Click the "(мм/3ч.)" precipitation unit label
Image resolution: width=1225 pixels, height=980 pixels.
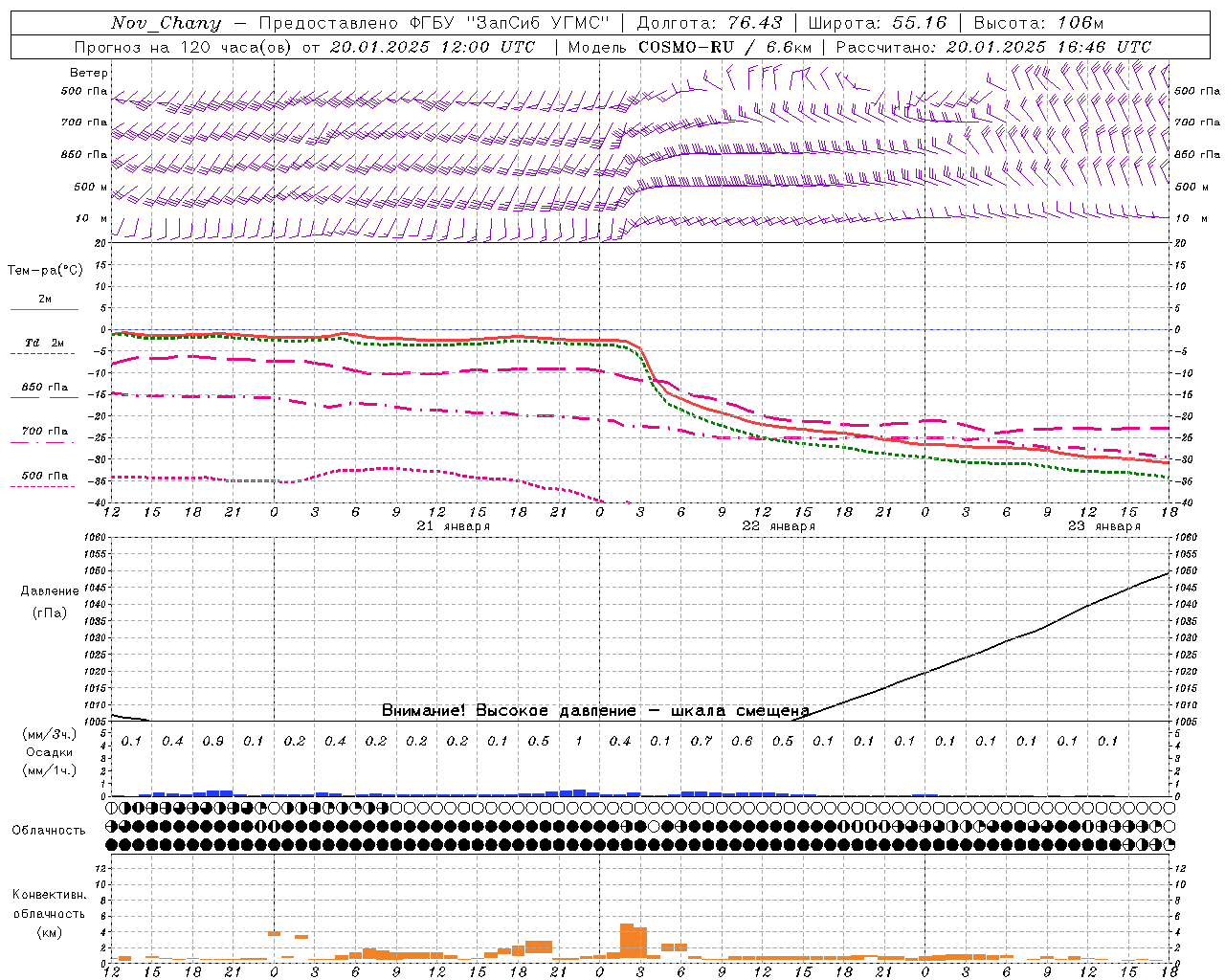point(50,734)
